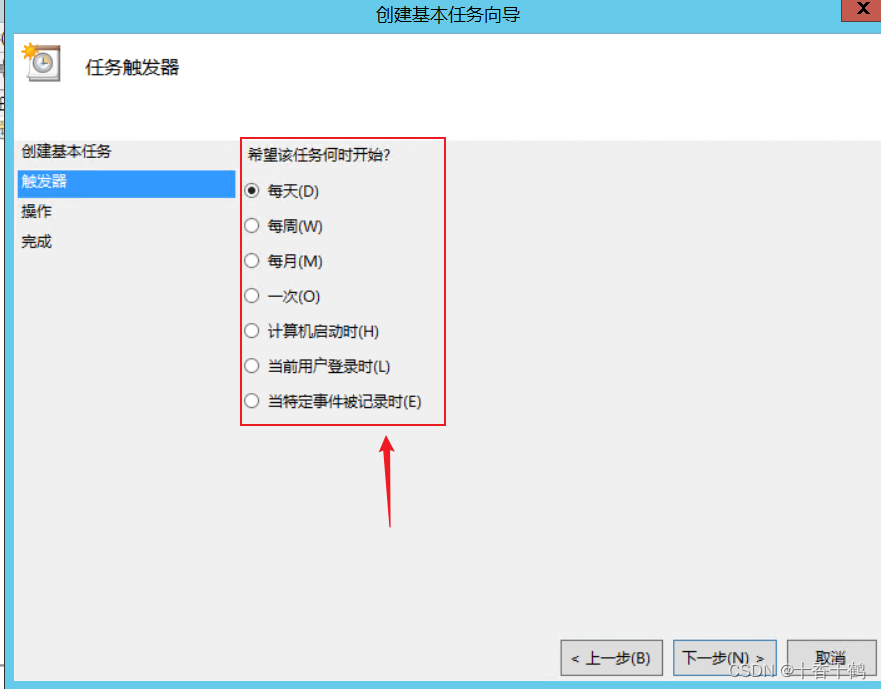Click the 上一步(B) back button

click(611, 658)
